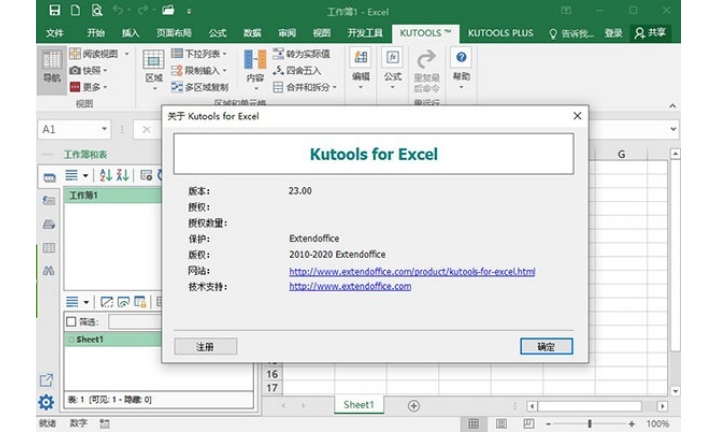Click the workbook & sheet pane icon

(49, 177)
